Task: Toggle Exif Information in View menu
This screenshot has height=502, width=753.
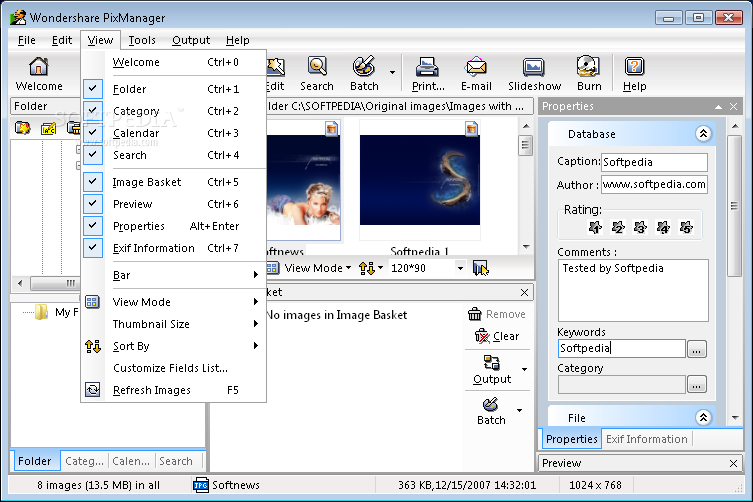Action: tap(93, 248)
